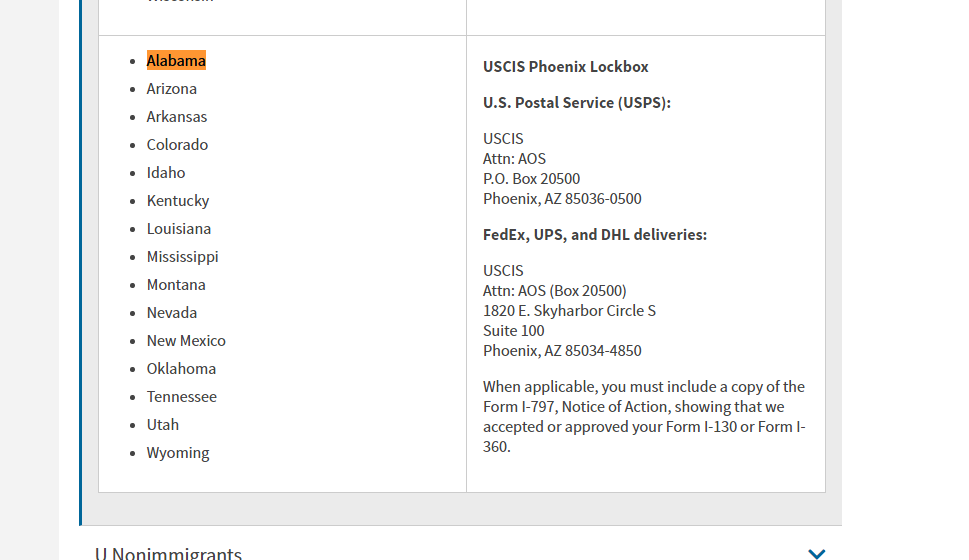The width and height of the screenshot is (969, 560).
Task: Select the Mississippi list entry
Action: click(182, 257)
